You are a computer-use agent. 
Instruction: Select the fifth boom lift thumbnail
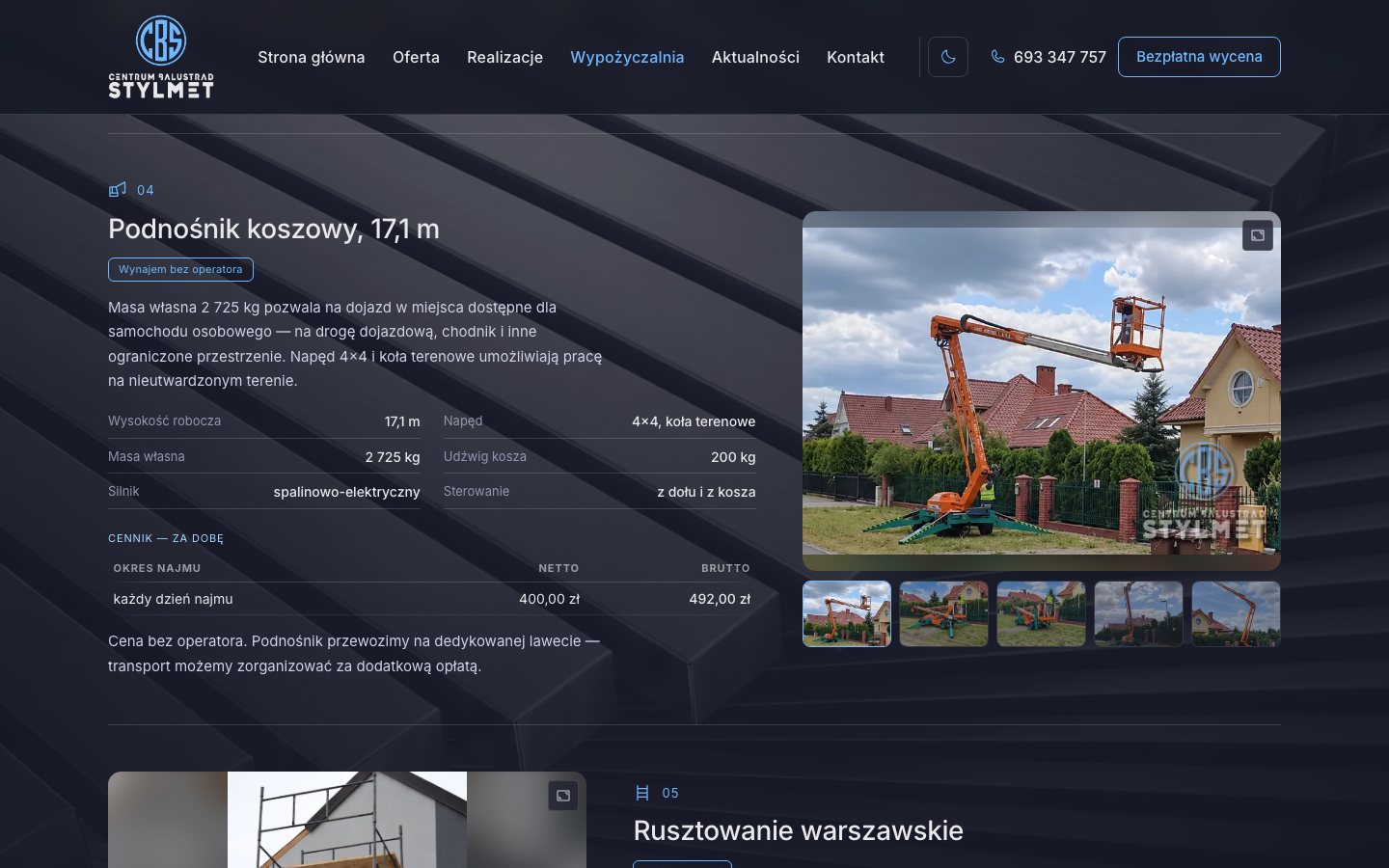(x=1236, y=613)
